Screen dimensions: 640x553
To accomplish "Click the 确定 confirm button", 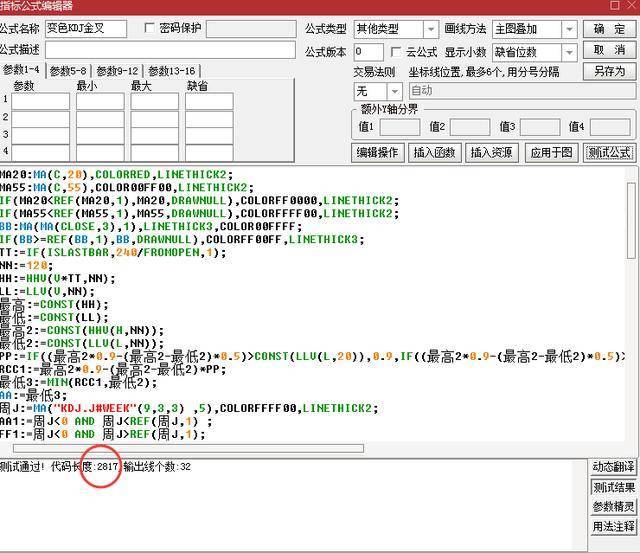I will tap(609, 29).
